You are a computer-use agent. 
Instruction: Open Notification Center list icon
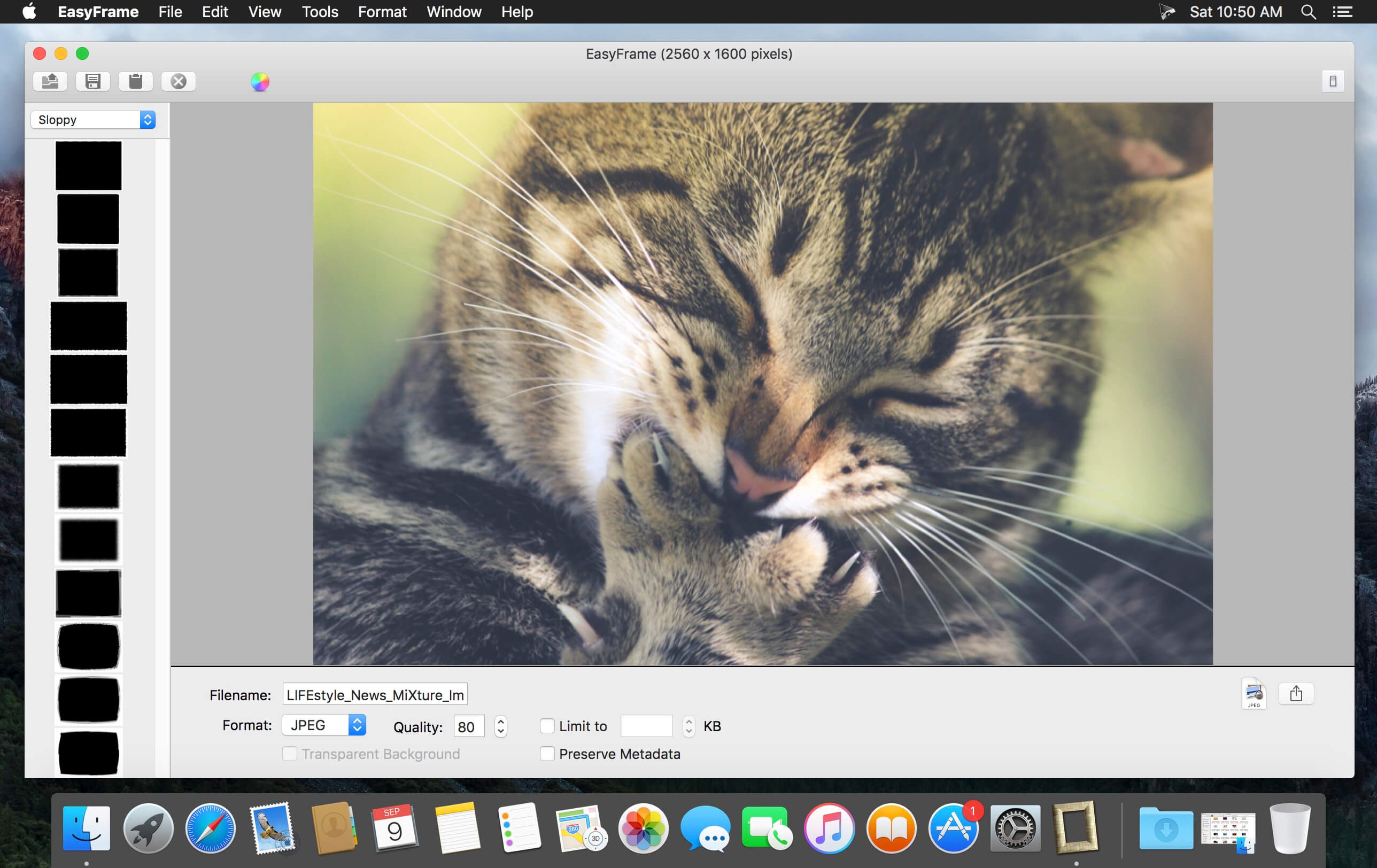click(1342, 11)
